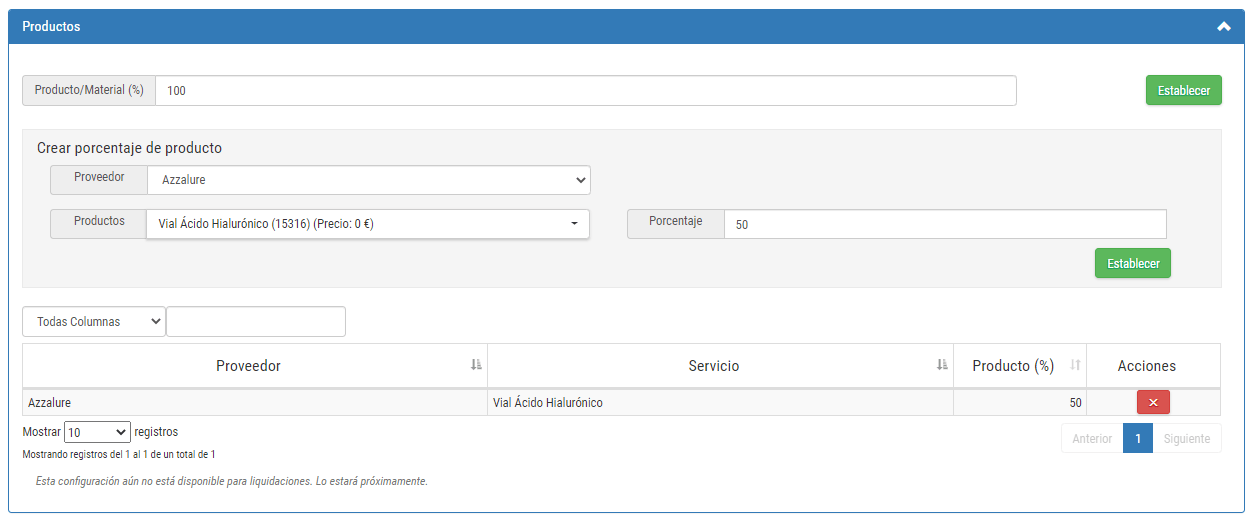Focus the Porcentaje input field
Viewport: 1254px width, 521px height.
(x=945, y=224)
